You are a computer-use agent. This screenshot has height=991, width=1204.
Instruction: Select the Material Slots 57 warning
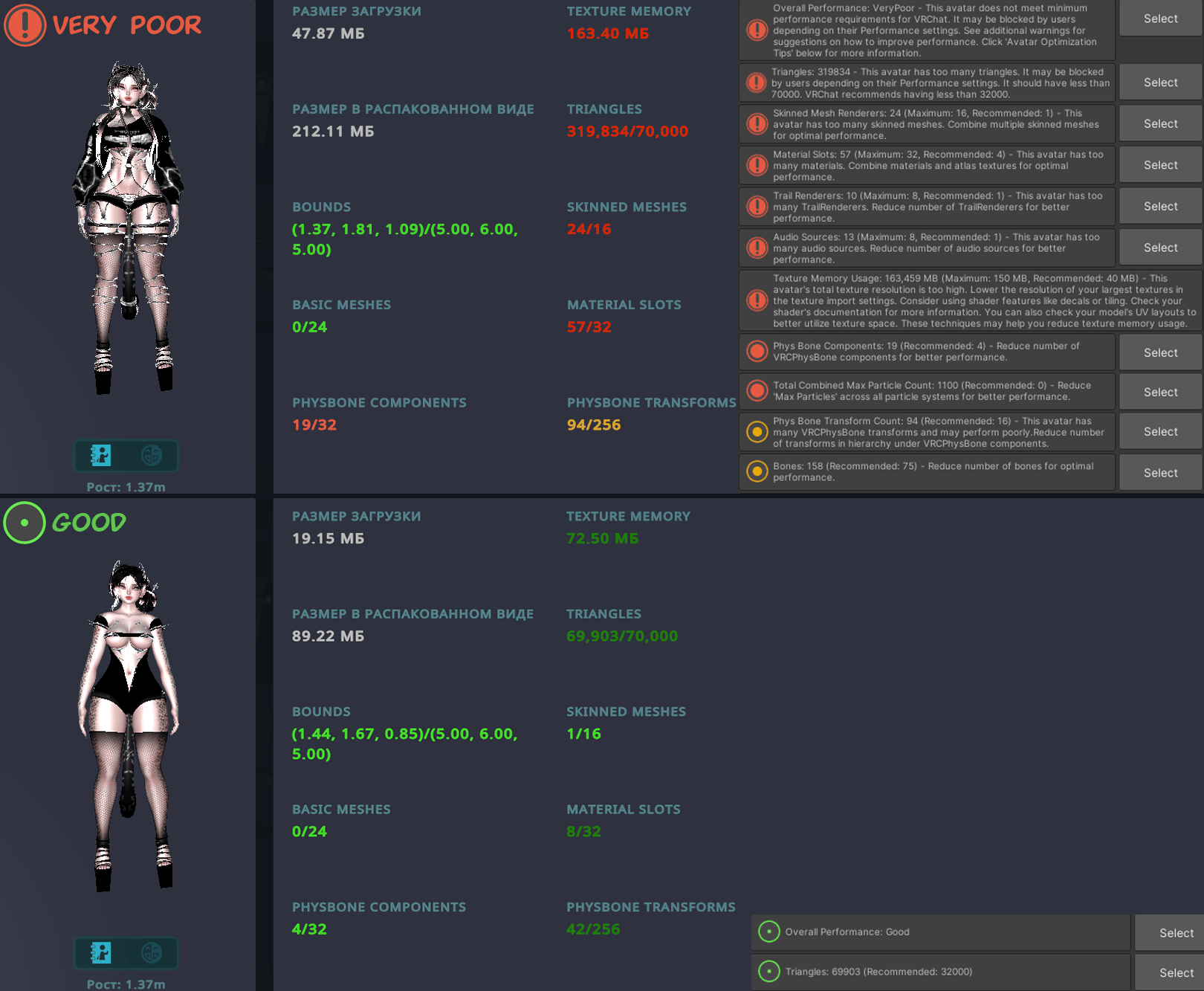(x=1160, y=165)
